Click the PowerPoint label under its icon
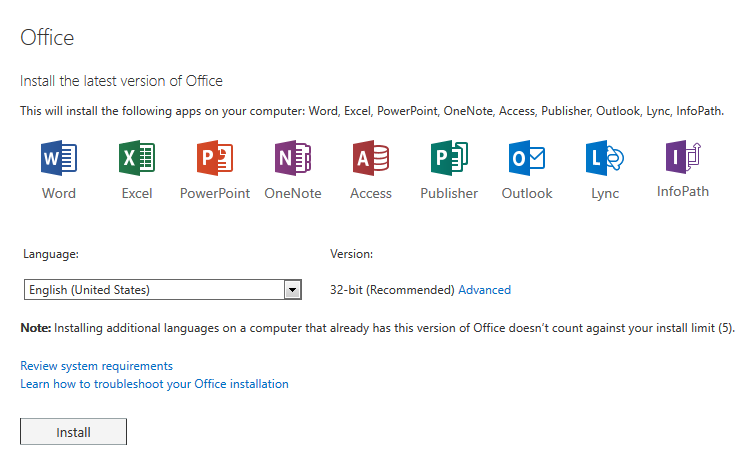Viewport: 750px width, 454px height. click(215, 193)
